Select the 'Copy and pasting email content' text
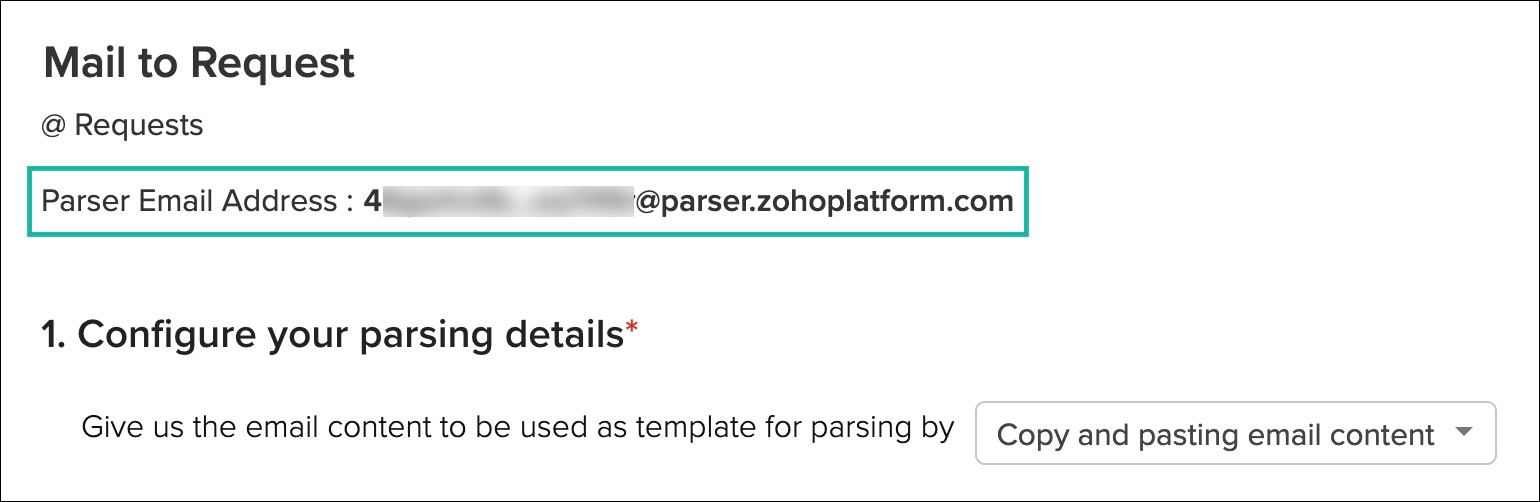Viewport: 1540px width, 502px height. tap(1215, 435)
